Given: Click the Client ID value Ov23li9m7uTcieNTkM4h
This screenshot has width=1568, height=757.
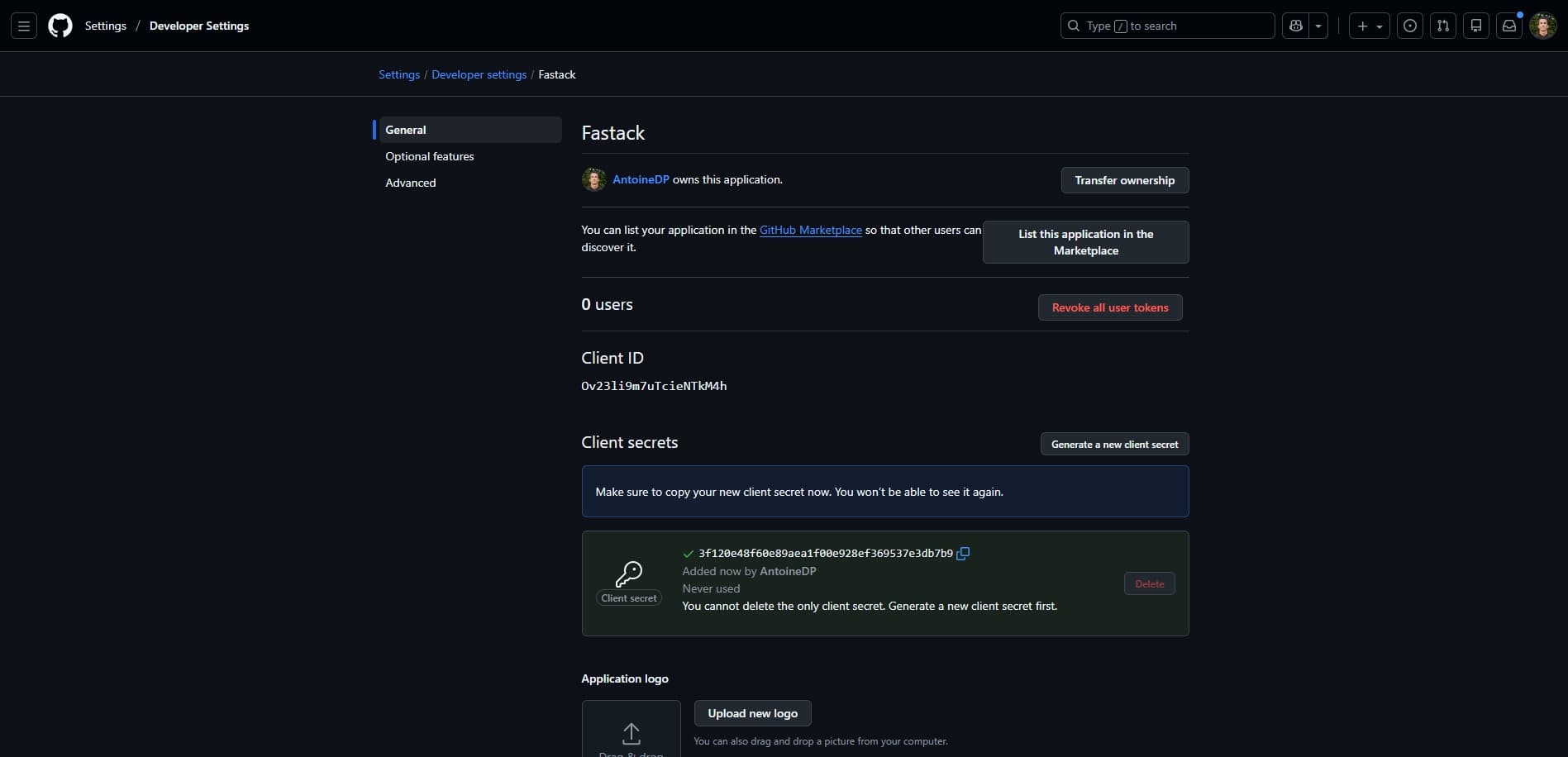Looking at the screenshot, I should (654, 386).
